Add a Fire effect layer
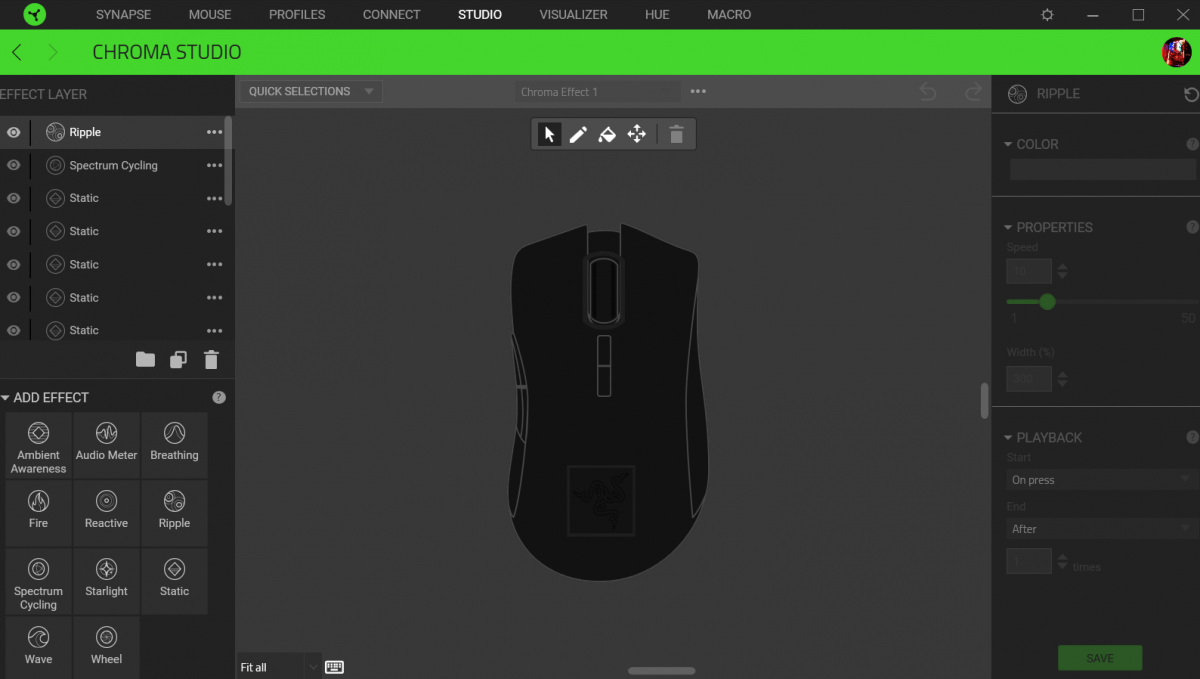The width and height of the screenshot is (1200, 679). pos(38,513)
